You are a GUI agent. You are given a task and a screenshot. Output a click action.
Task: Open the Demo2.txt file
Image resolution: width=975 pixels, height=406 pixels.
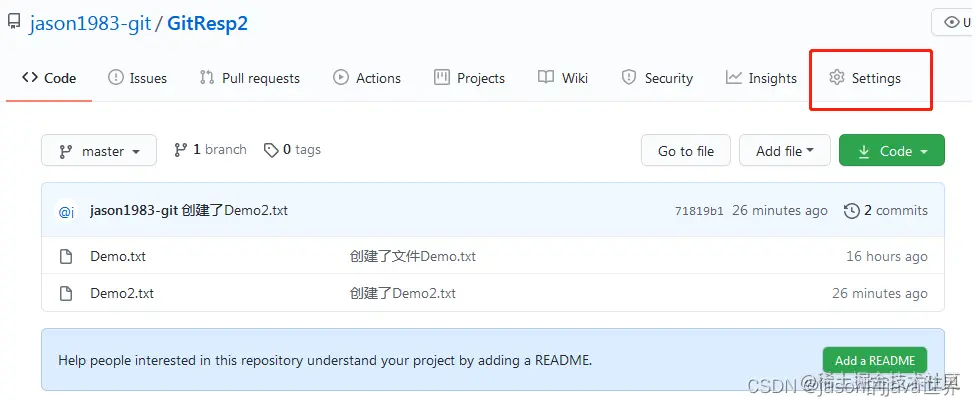point(122,293)
